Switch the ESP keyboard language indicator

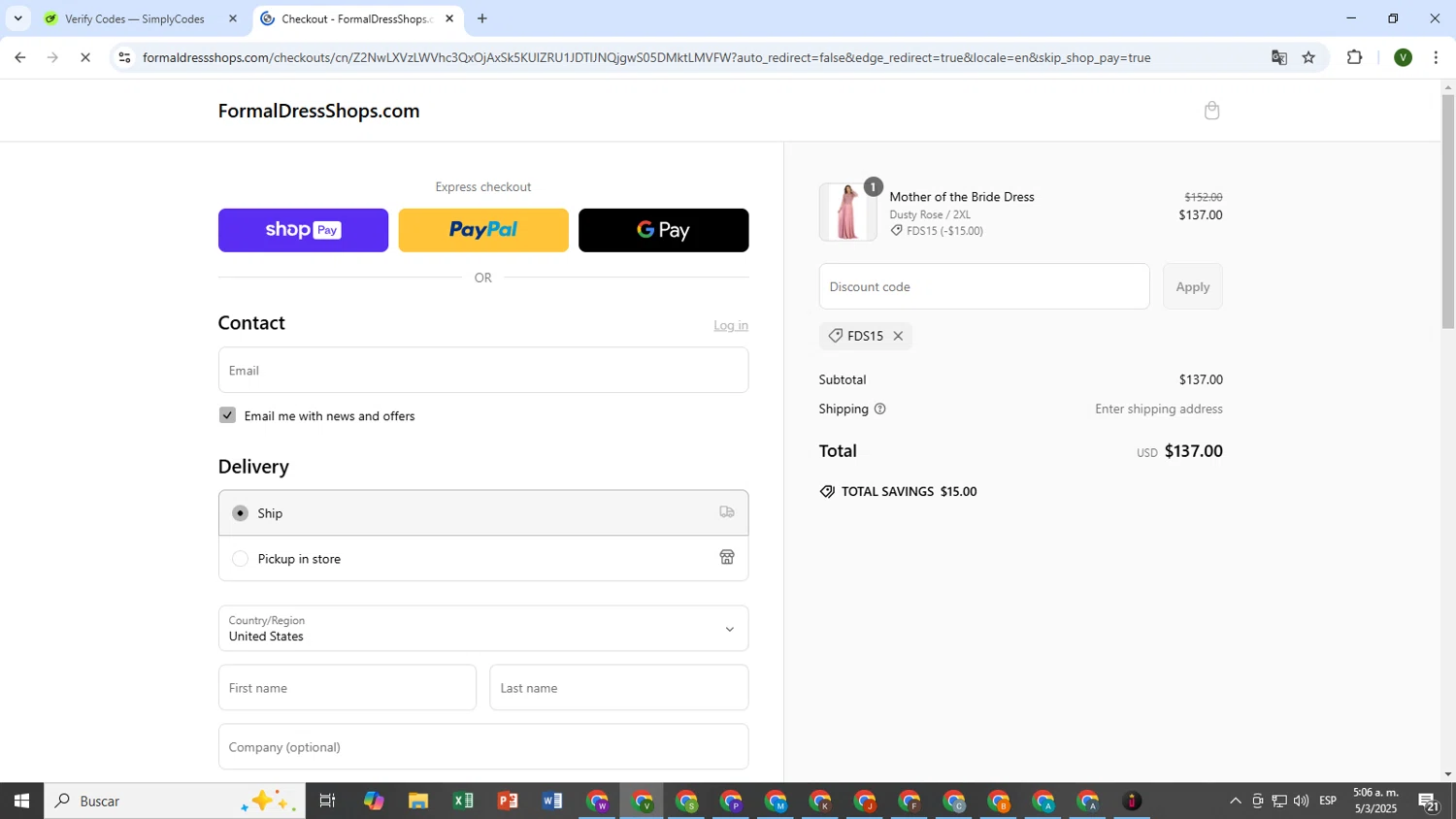[x=1328, y=801]
